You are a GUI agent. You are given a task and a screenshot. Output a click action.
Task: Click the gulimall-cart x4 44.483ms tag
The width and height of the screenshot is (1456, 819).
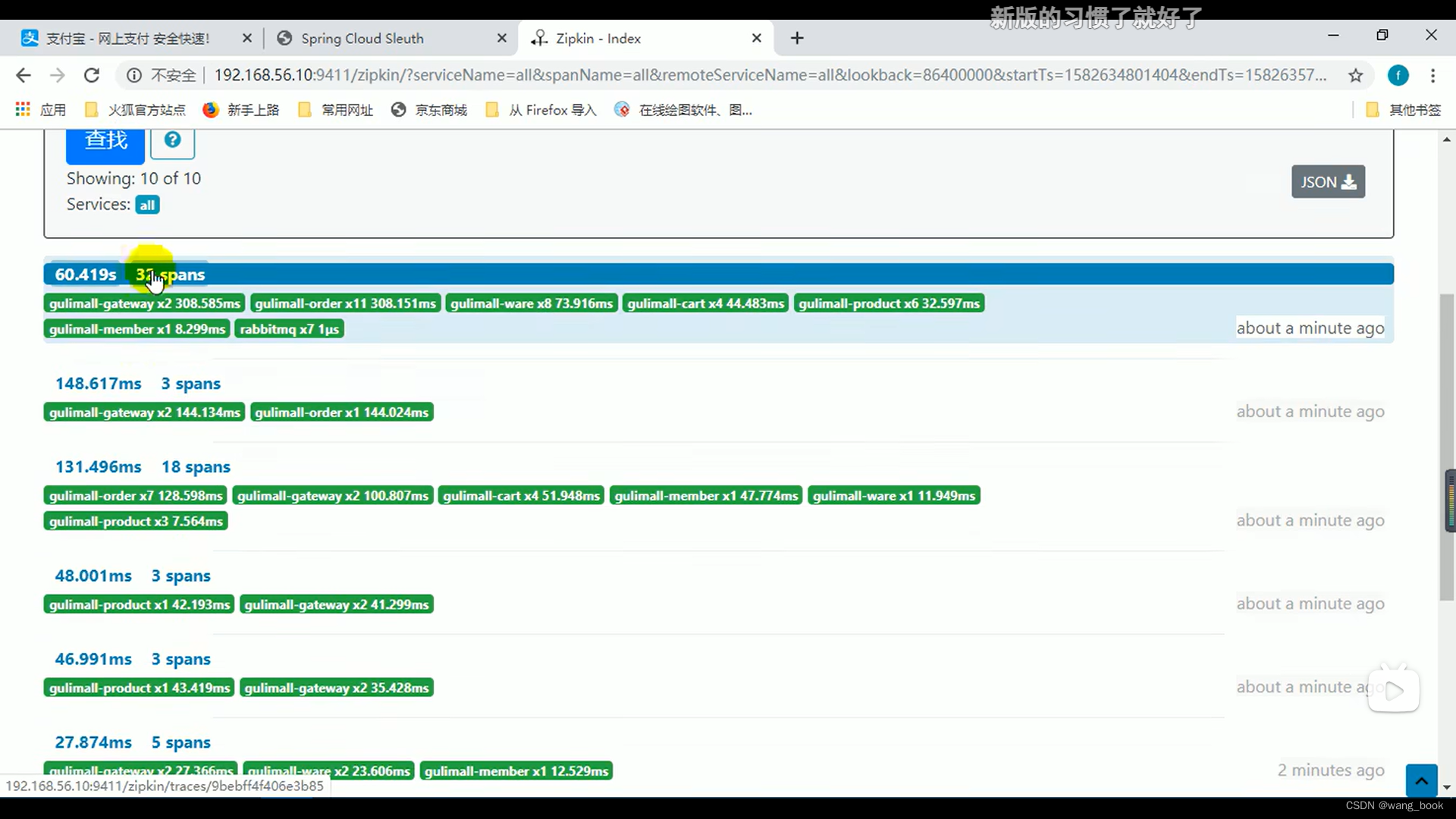(705, 303)
